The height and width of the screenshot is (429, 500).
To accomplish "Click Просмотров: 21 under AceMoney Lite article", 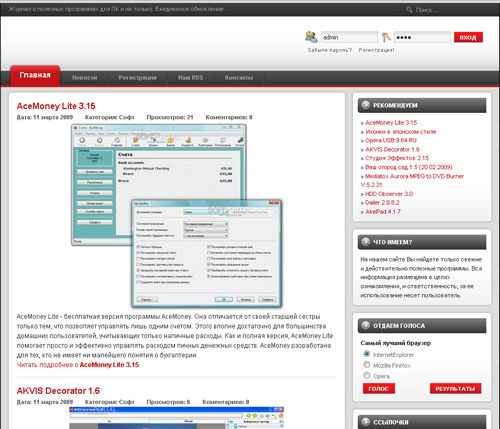I will point(170,117).
